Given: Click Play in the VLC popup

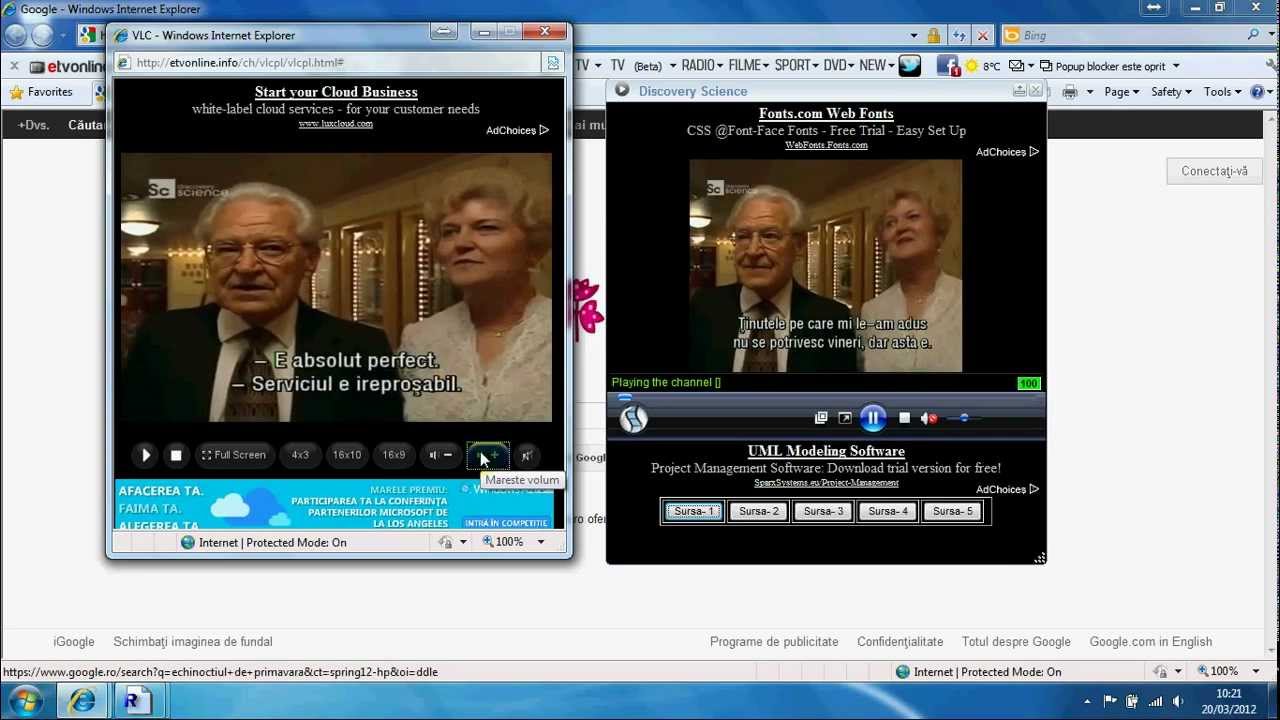Looking at the screenshot, I should point(146,455).
